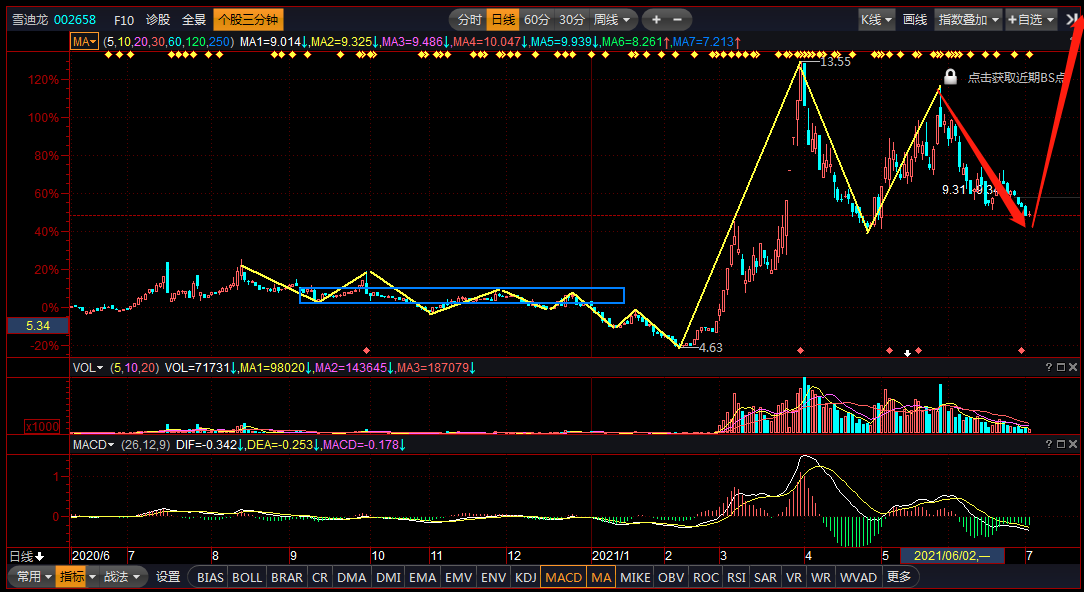This screenshot has height=592, width=1084.
Task: Open the +自选 watchlist dropdown
Action: (1031, 19)
